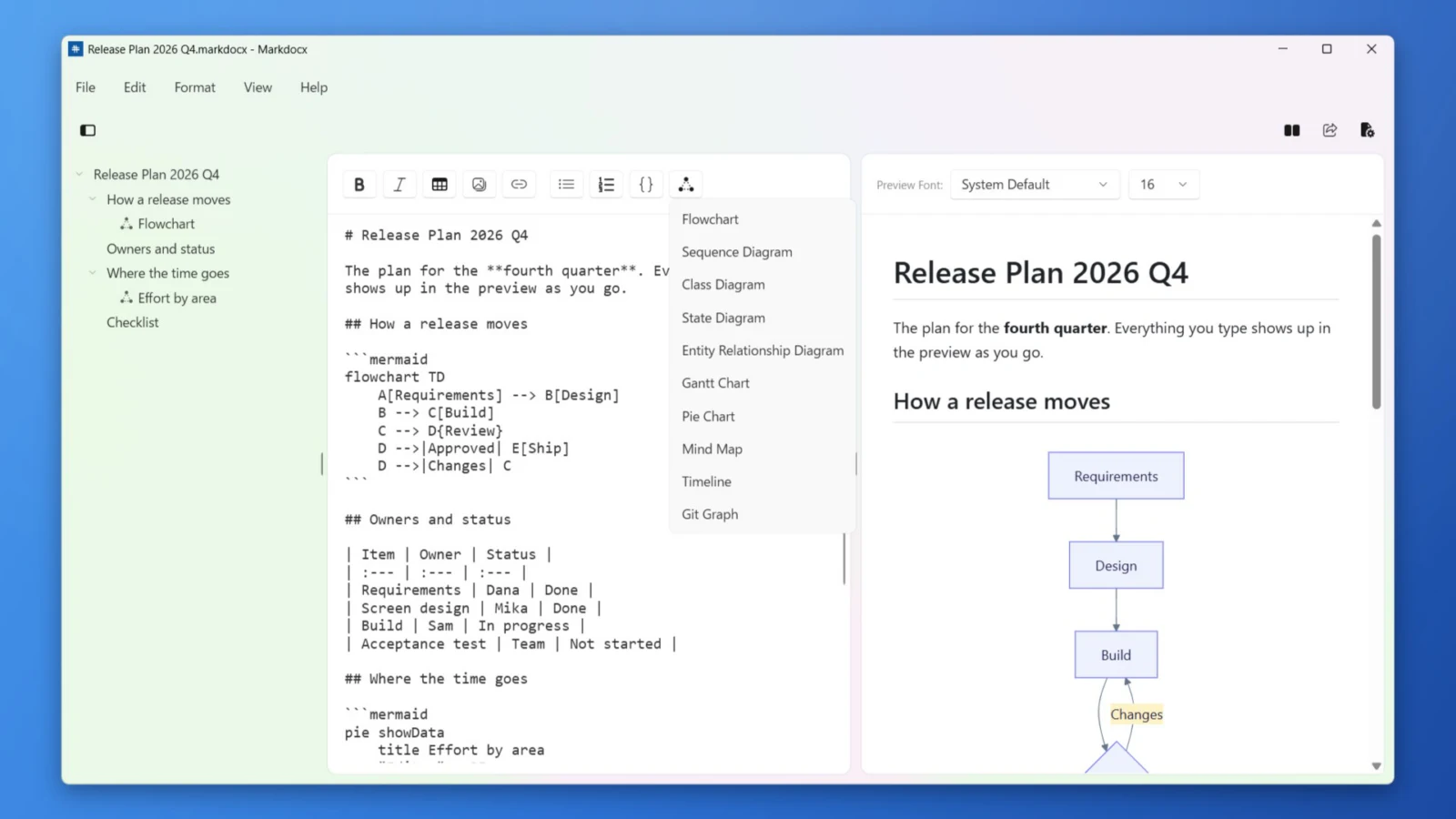
Task: Select the Flowchart diagram icon in outline
Action: [126, 224]
